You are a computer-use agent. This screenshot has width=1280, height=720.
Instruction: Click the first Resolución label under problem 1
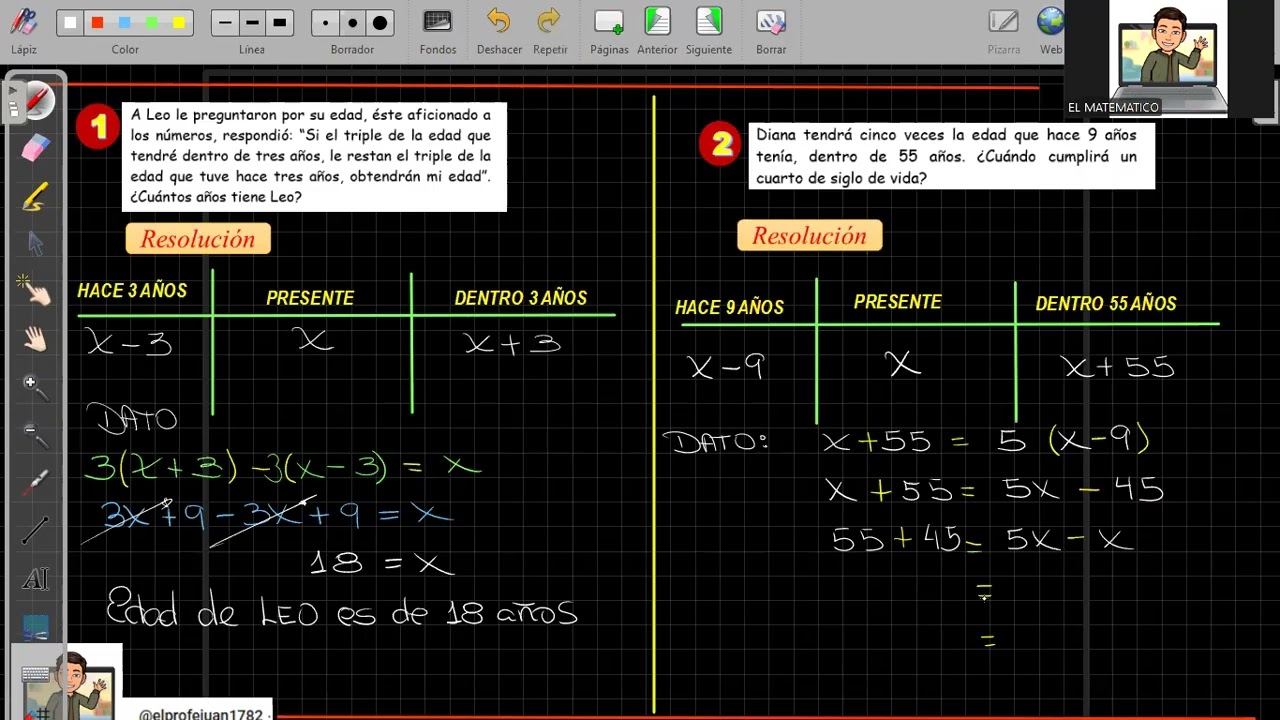pyautogui.click(x=198, y=239)
